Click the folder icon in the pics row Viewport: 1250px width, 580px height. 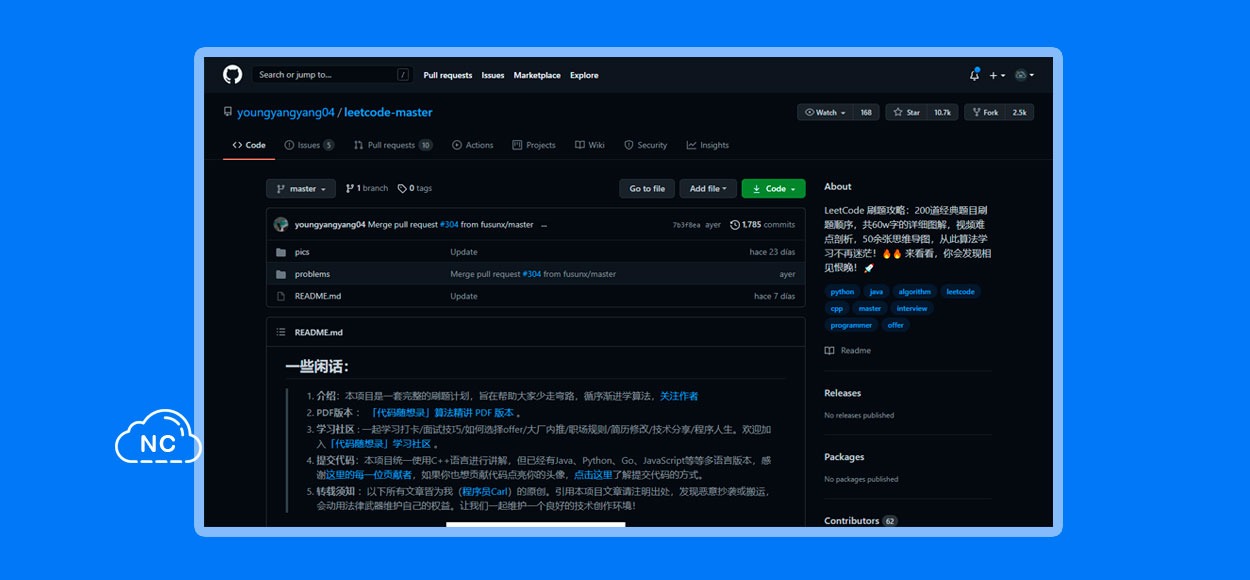[x=281, y=252]
